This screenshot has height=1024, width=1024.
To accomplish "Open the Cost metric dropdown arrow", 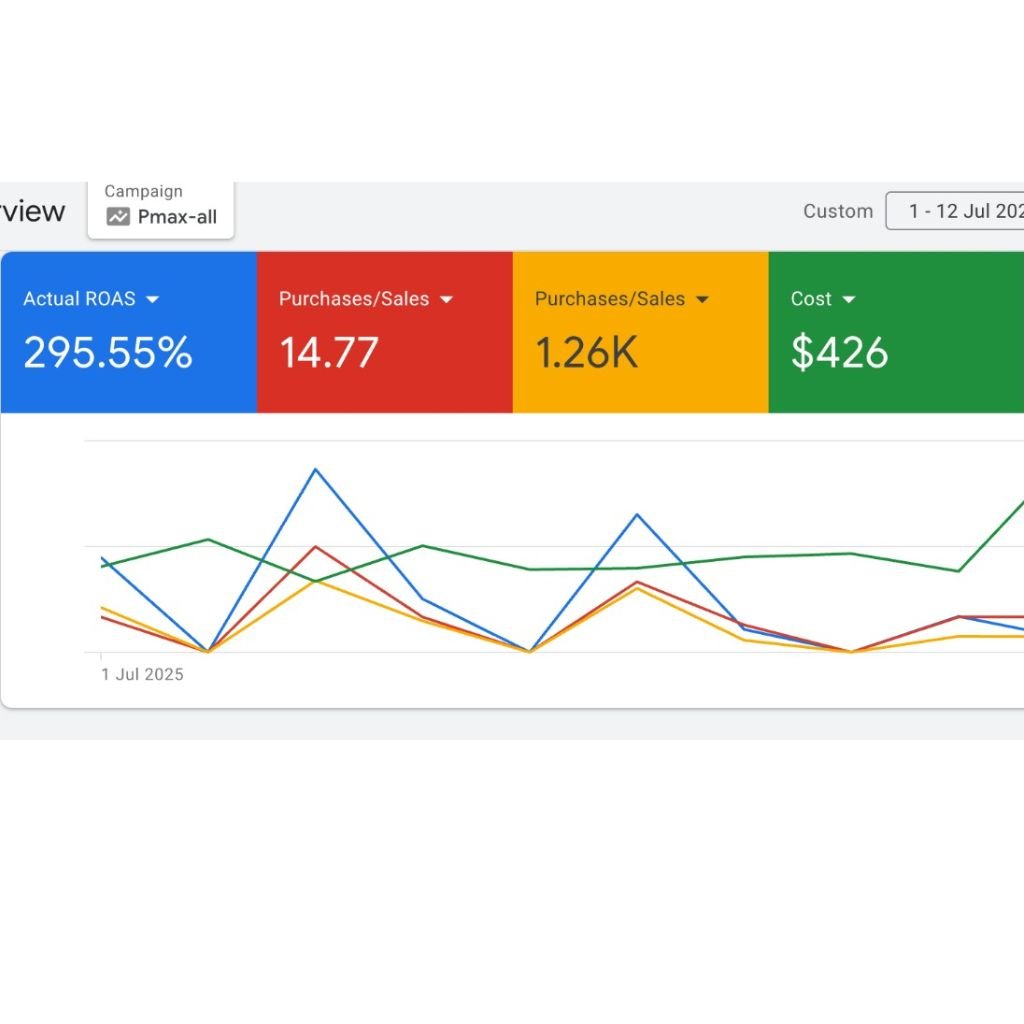I will (x=849, y=299).
